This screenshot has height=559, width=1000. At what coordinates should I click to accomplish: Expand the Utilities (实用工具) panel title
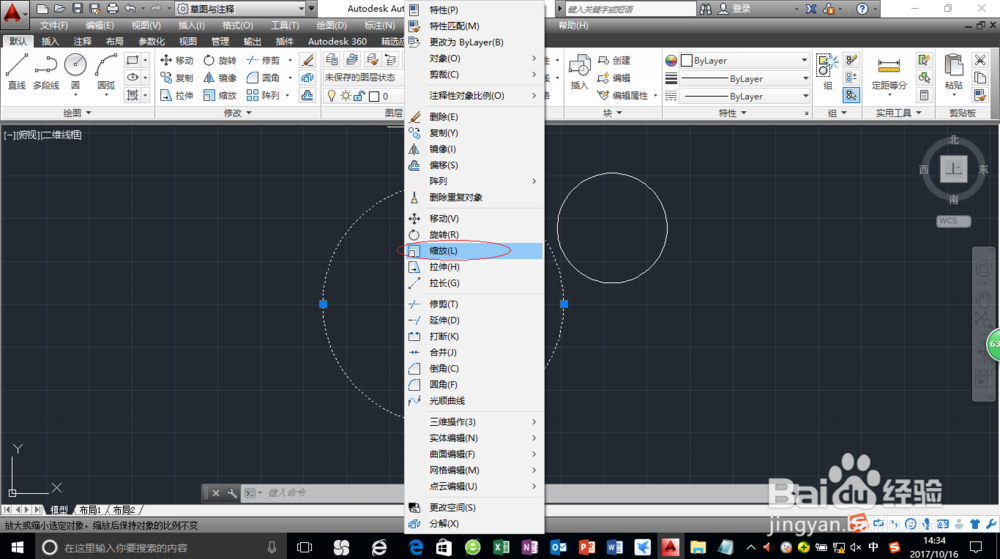coord(898,113)
